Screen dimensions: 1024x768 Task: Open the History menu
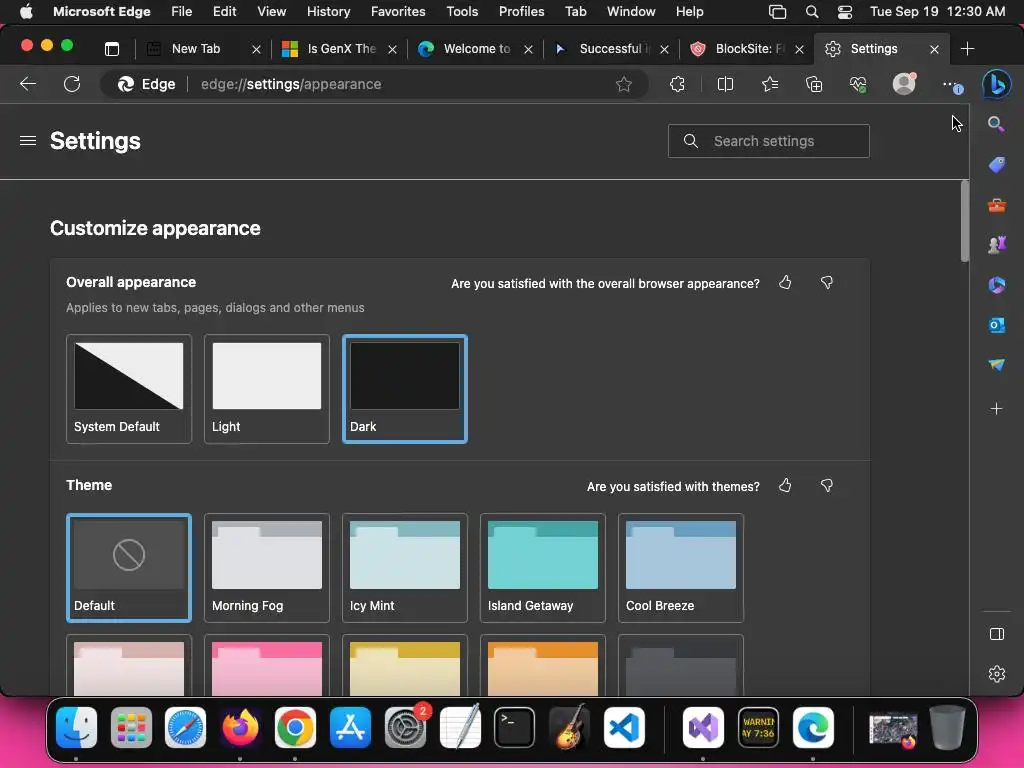pyautogui.click(x=328, y=12)
